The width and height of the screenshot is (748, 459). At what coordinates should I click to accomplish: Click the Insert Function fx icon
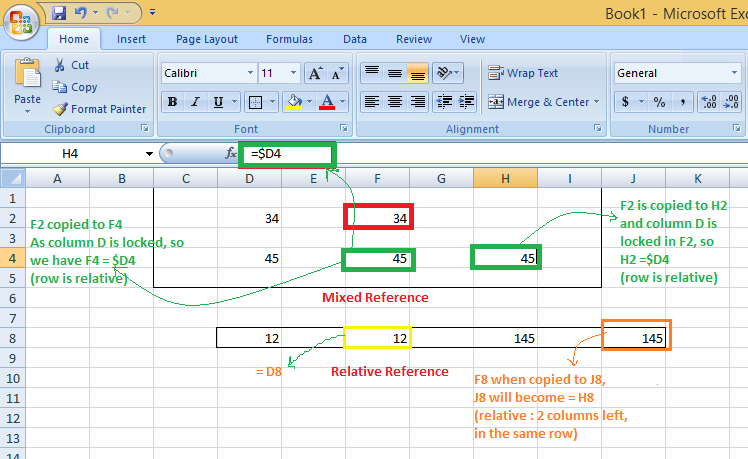click(231, 153)
